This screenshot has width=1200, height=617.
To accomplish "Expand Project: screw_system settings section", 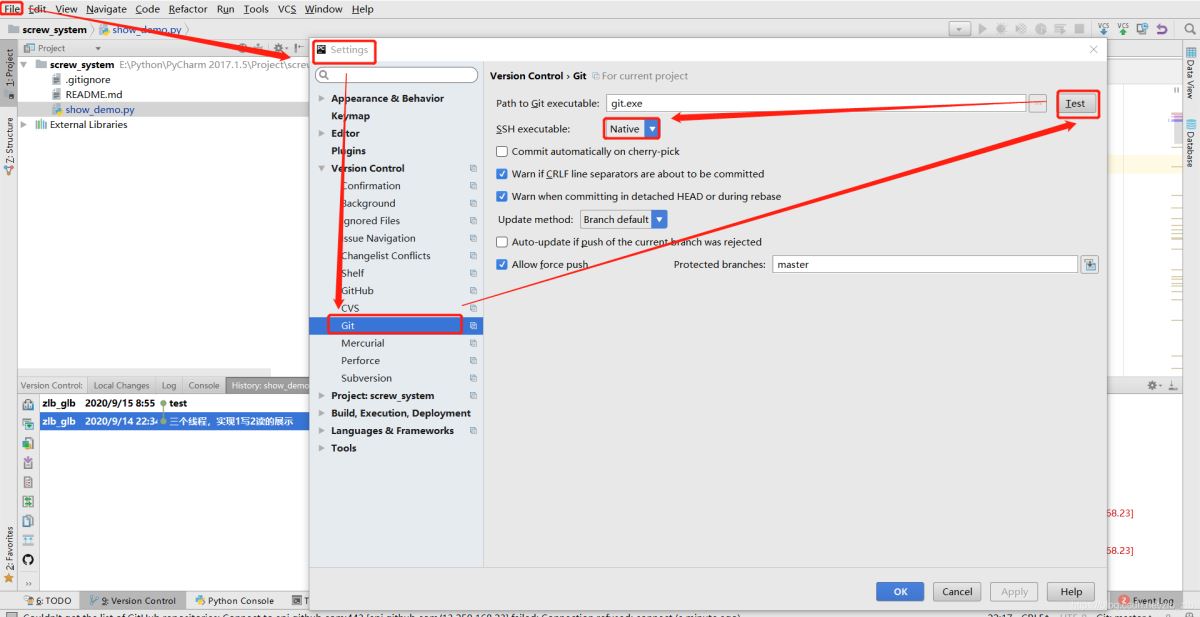I will tap(322, 396).
